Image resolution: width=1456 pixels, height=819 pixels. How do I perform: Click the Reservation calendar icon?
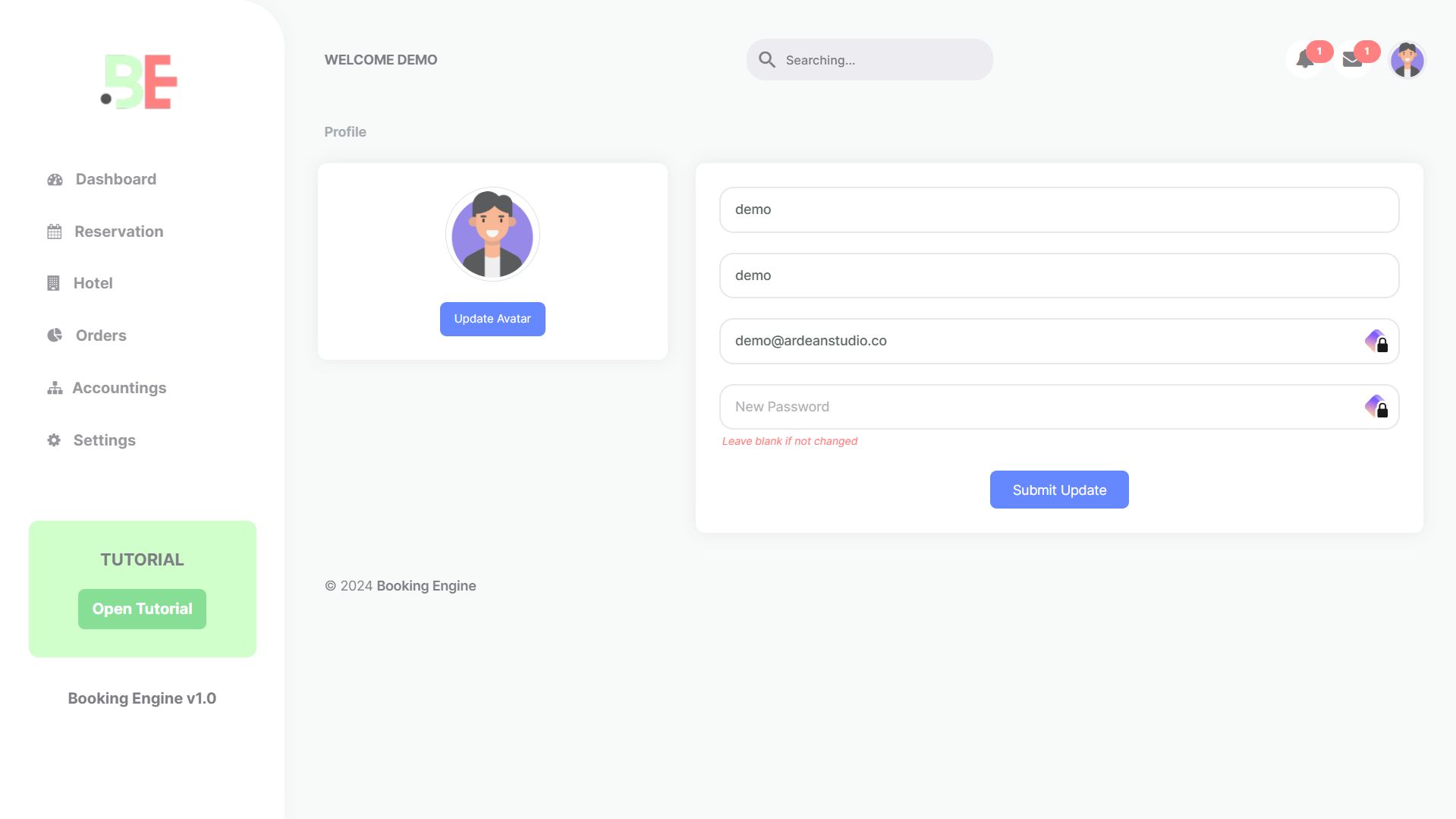(55, 232)
